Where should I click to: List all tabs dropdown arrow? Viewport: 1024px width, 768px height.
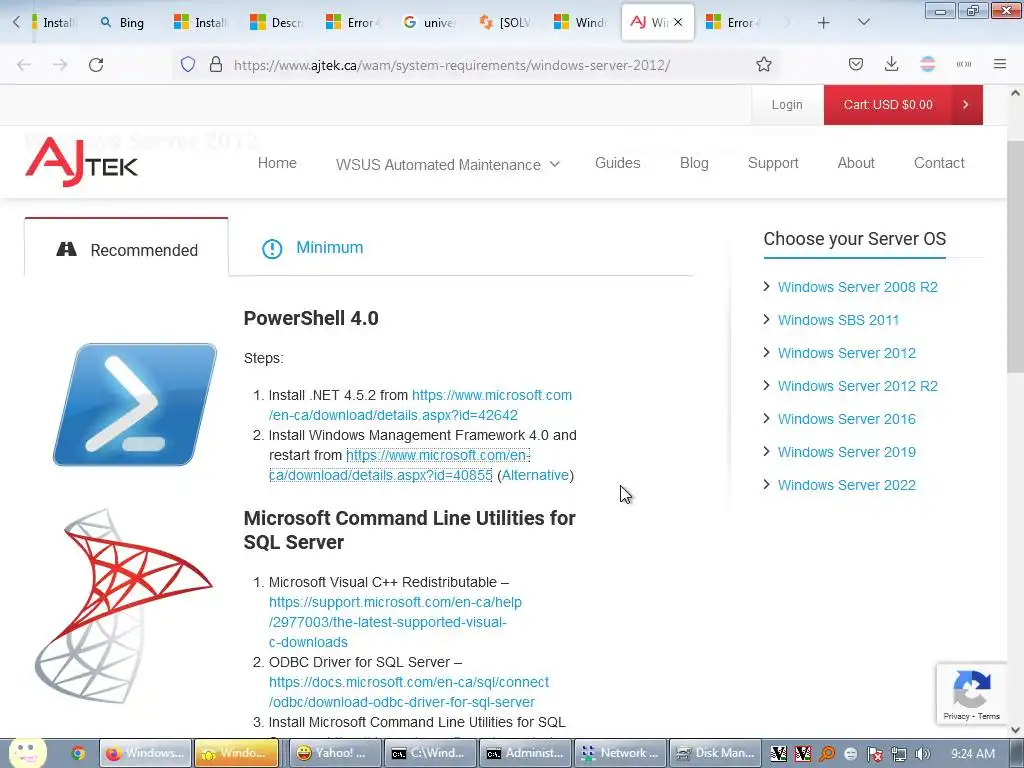[863, 22]
